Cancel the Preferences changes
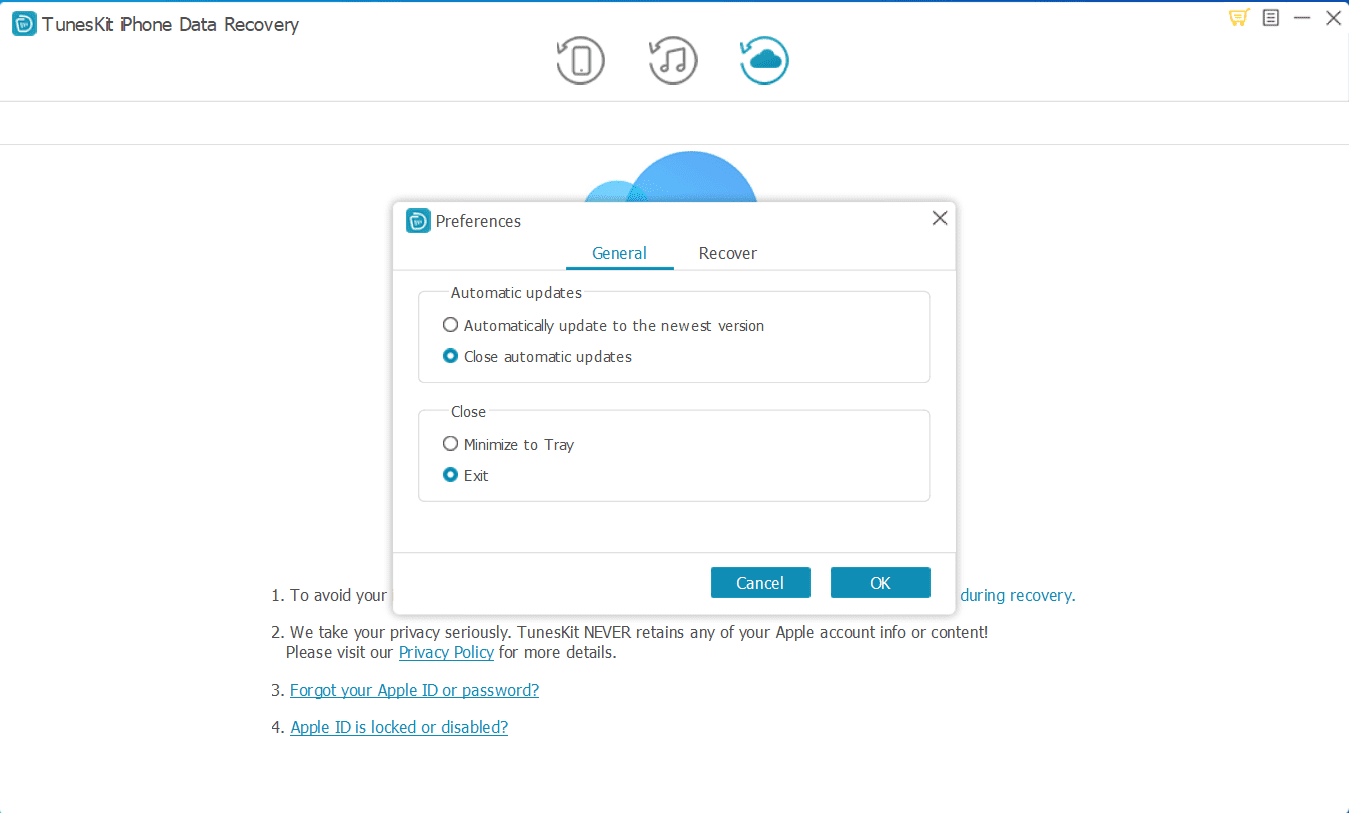 click(760, 583)
